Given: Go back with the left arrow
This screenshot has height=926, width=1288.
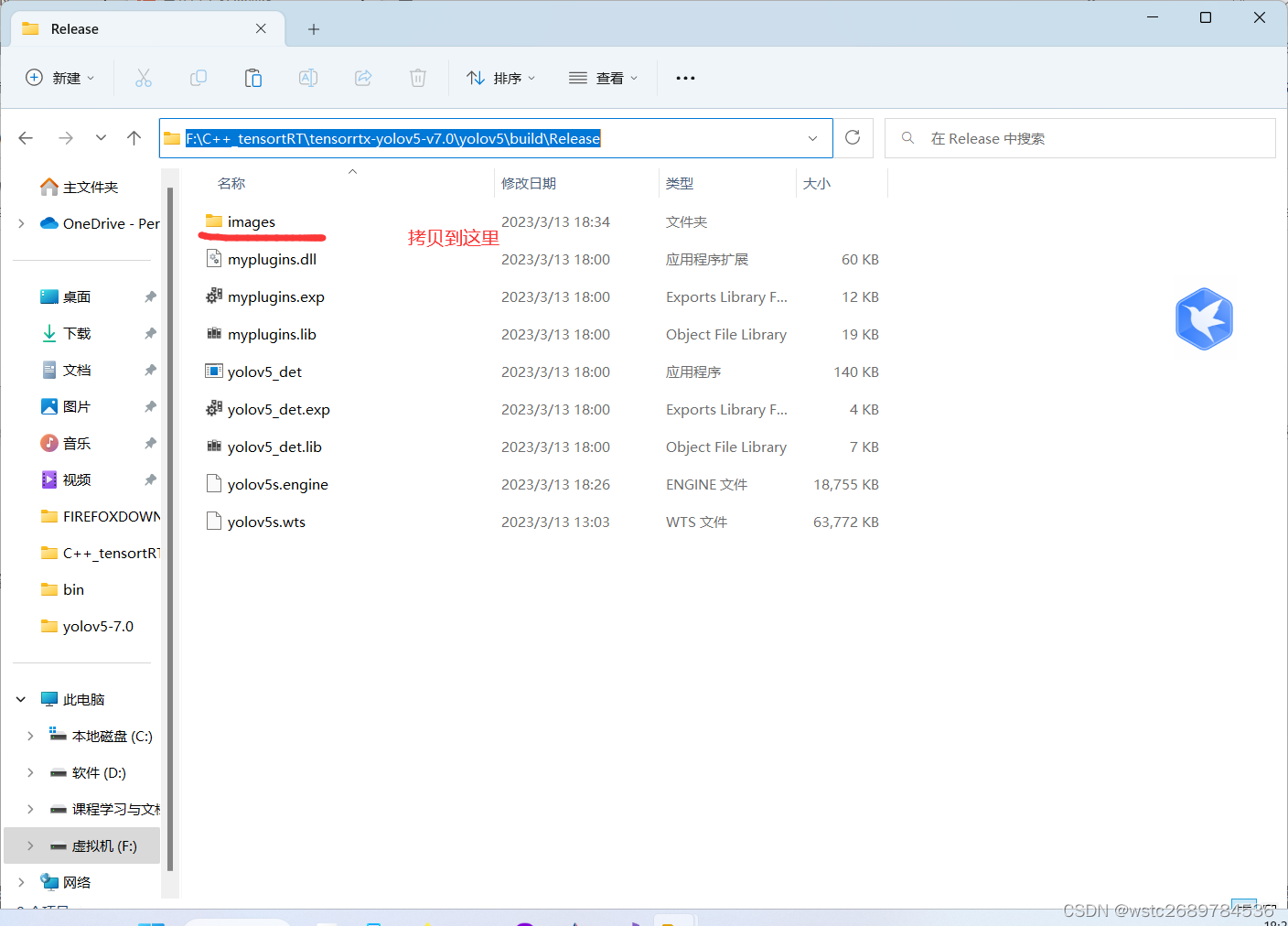Looking at the screenshot, I should pos(26,138).
